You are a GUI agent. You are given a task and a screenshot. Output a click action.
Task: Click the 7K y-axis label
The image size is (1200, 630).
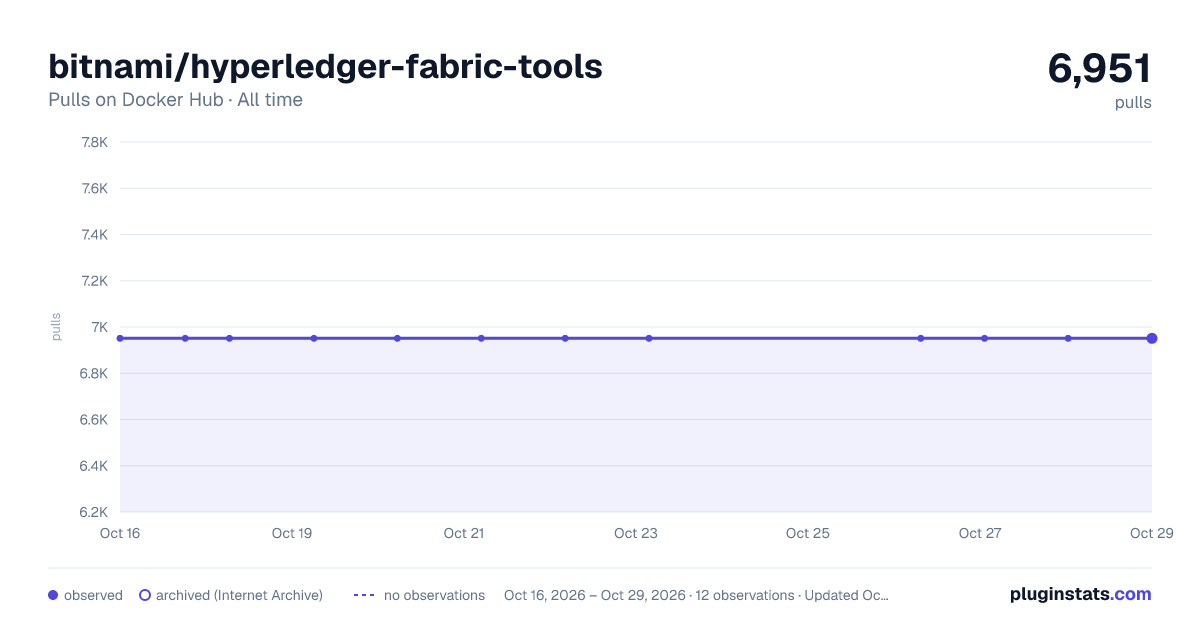coord(99,327)
